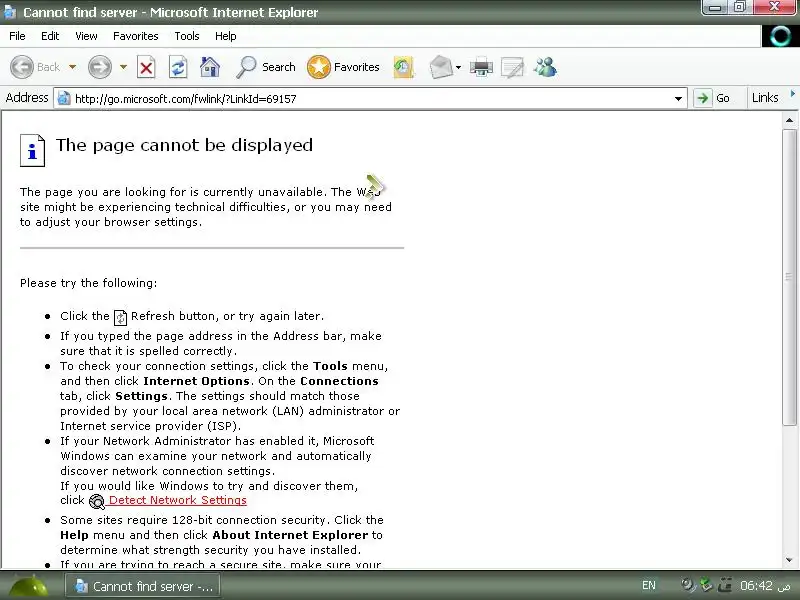Open the Favorites menu
Viewport: 800px width, 600px height.
click(x=136, y=36)
